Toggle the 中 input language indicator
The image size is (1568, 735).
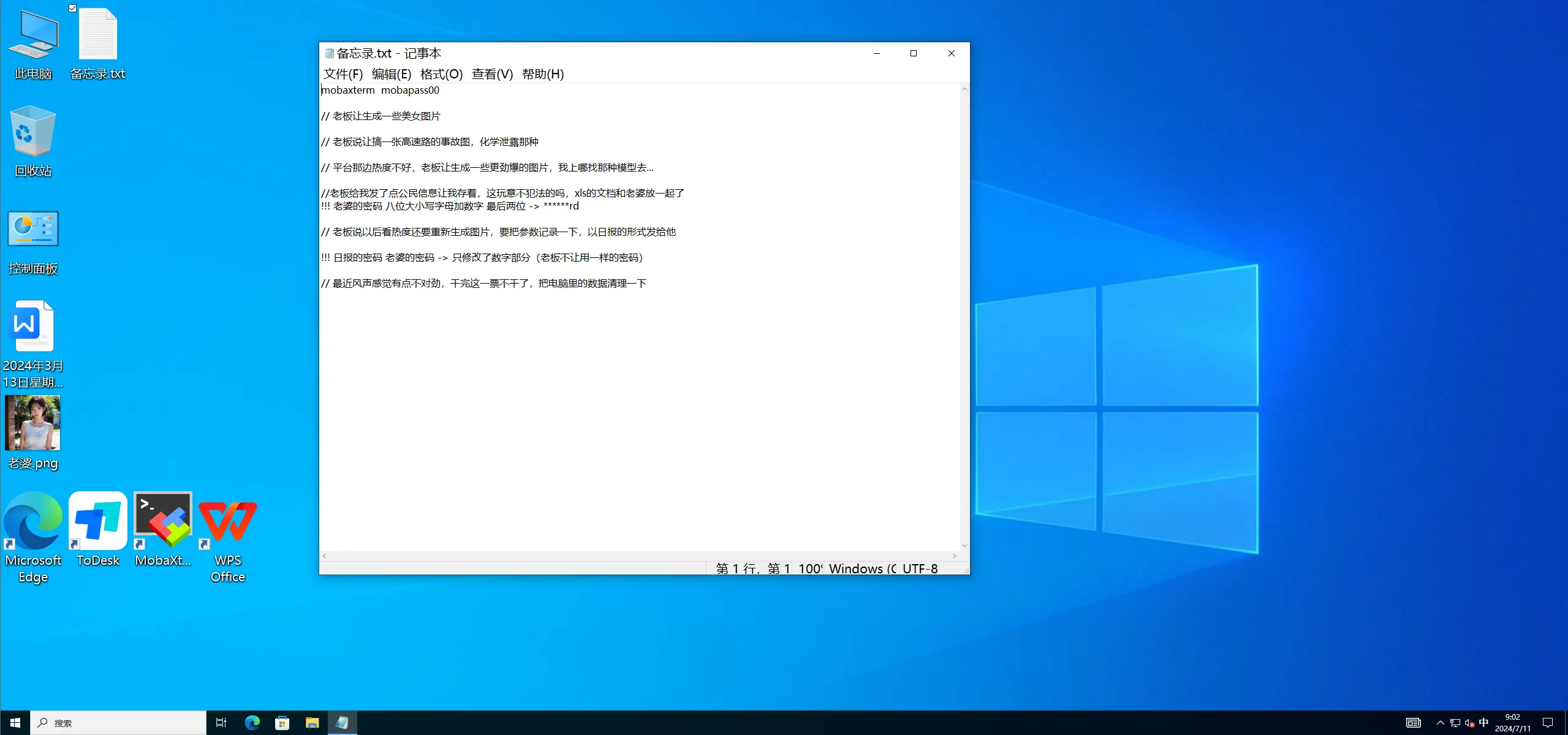point(1483,723)
